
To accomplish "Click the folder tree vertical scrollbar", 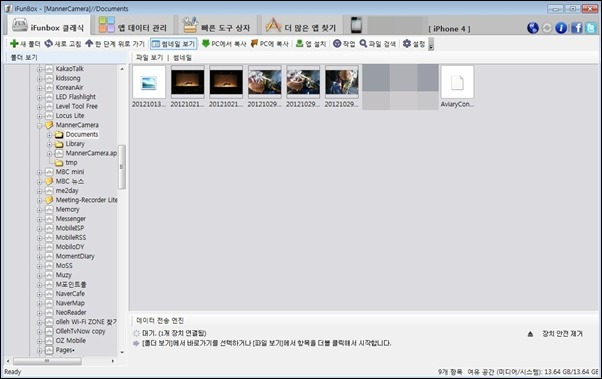I will pyautogui.click(x=122, y=167).
